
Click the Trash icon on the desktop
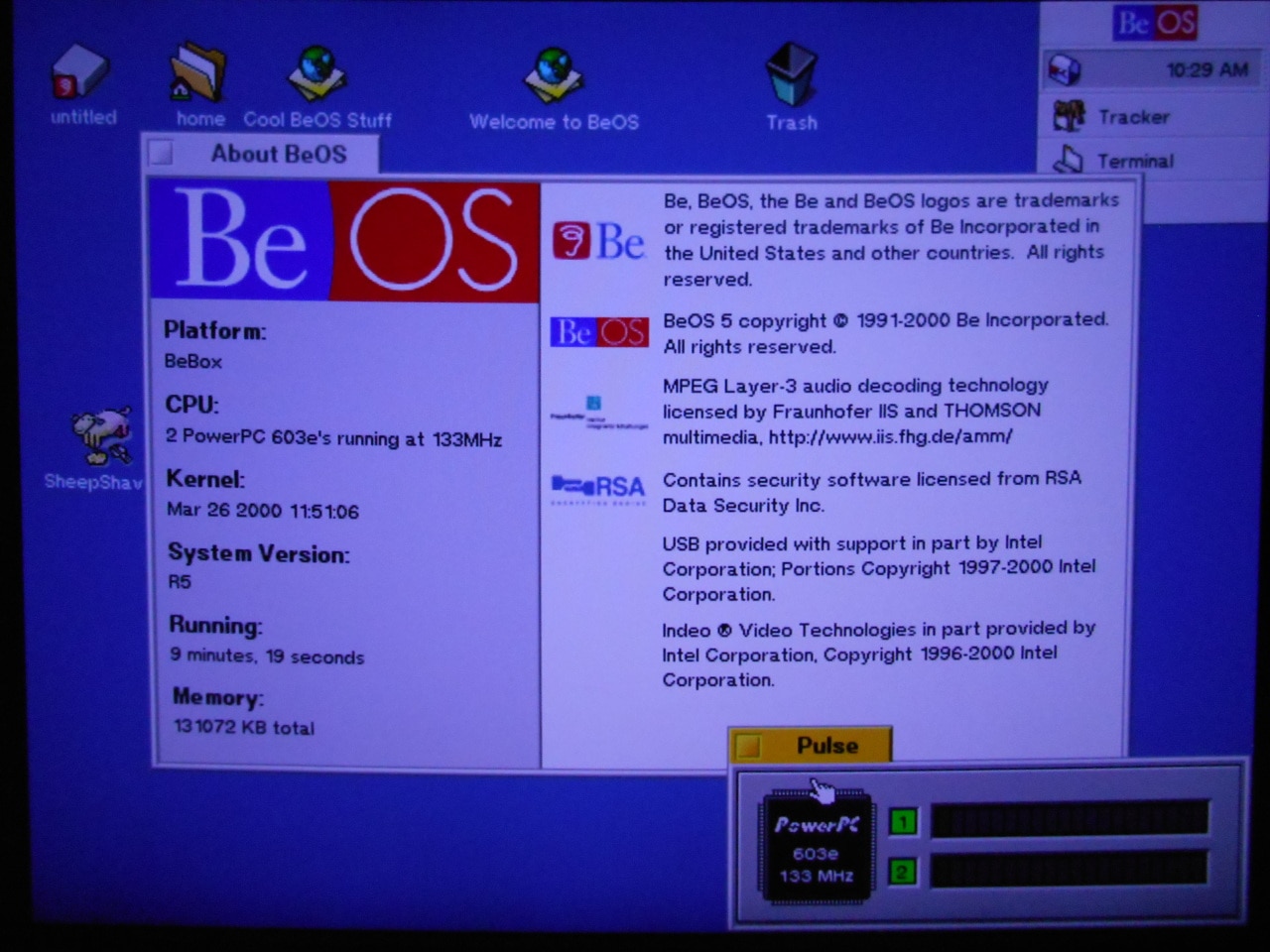791,74
